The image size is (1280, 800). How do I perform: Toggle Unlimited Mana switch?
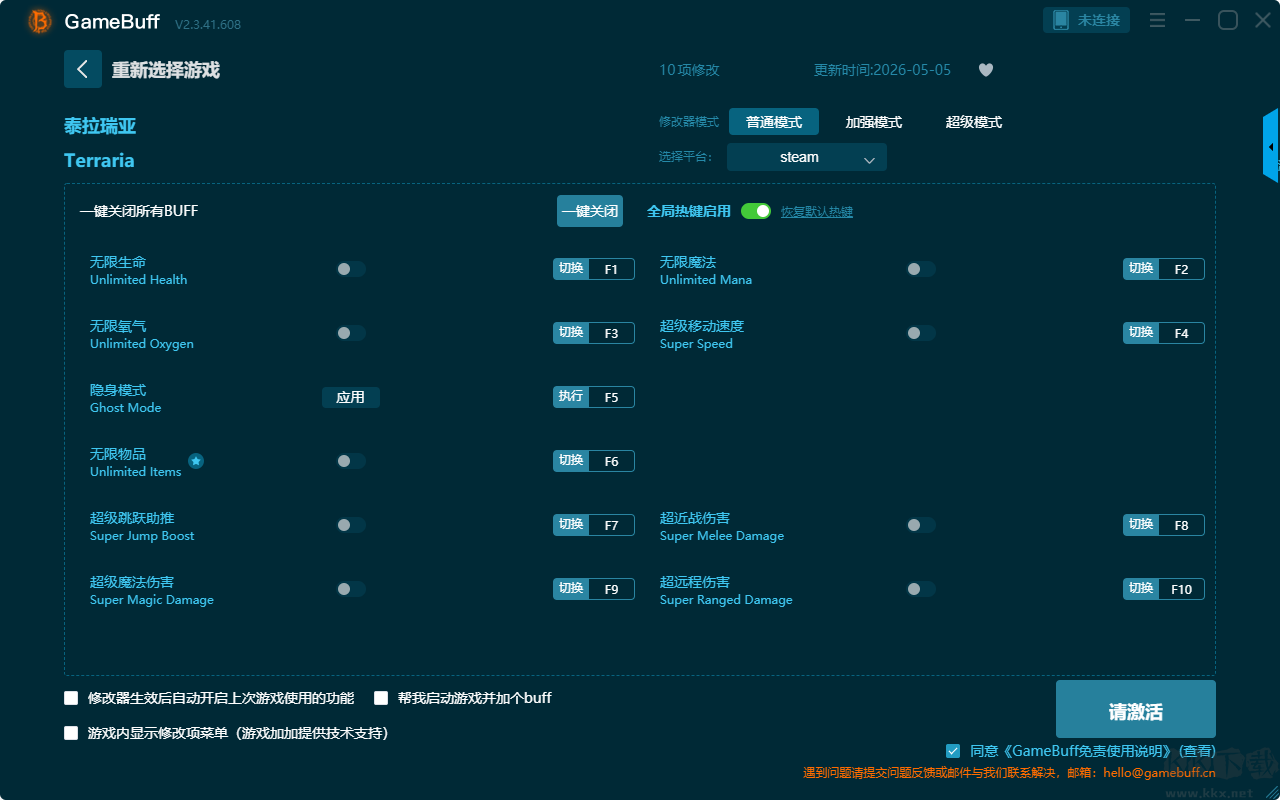pyautogui.click(x=920, y=269)
